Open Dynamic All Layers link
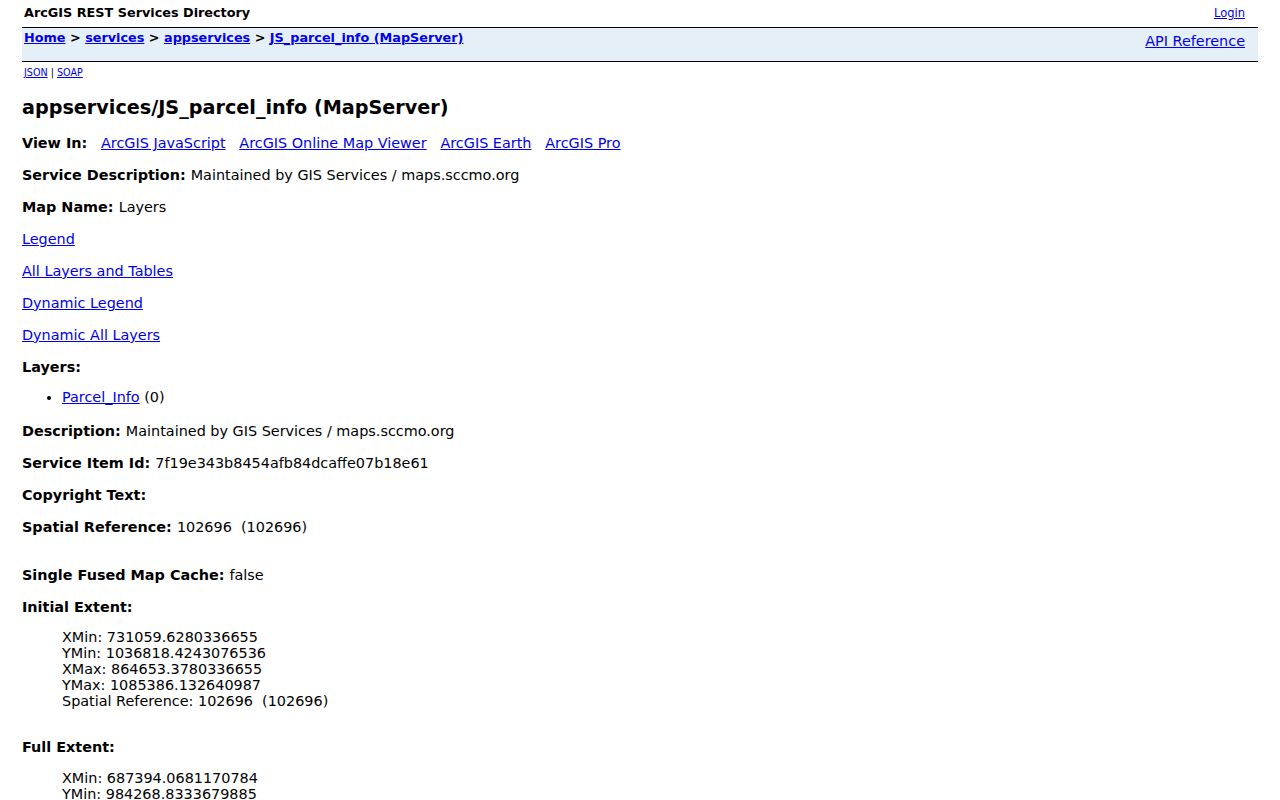1280x800 pixels. (91, 335)
